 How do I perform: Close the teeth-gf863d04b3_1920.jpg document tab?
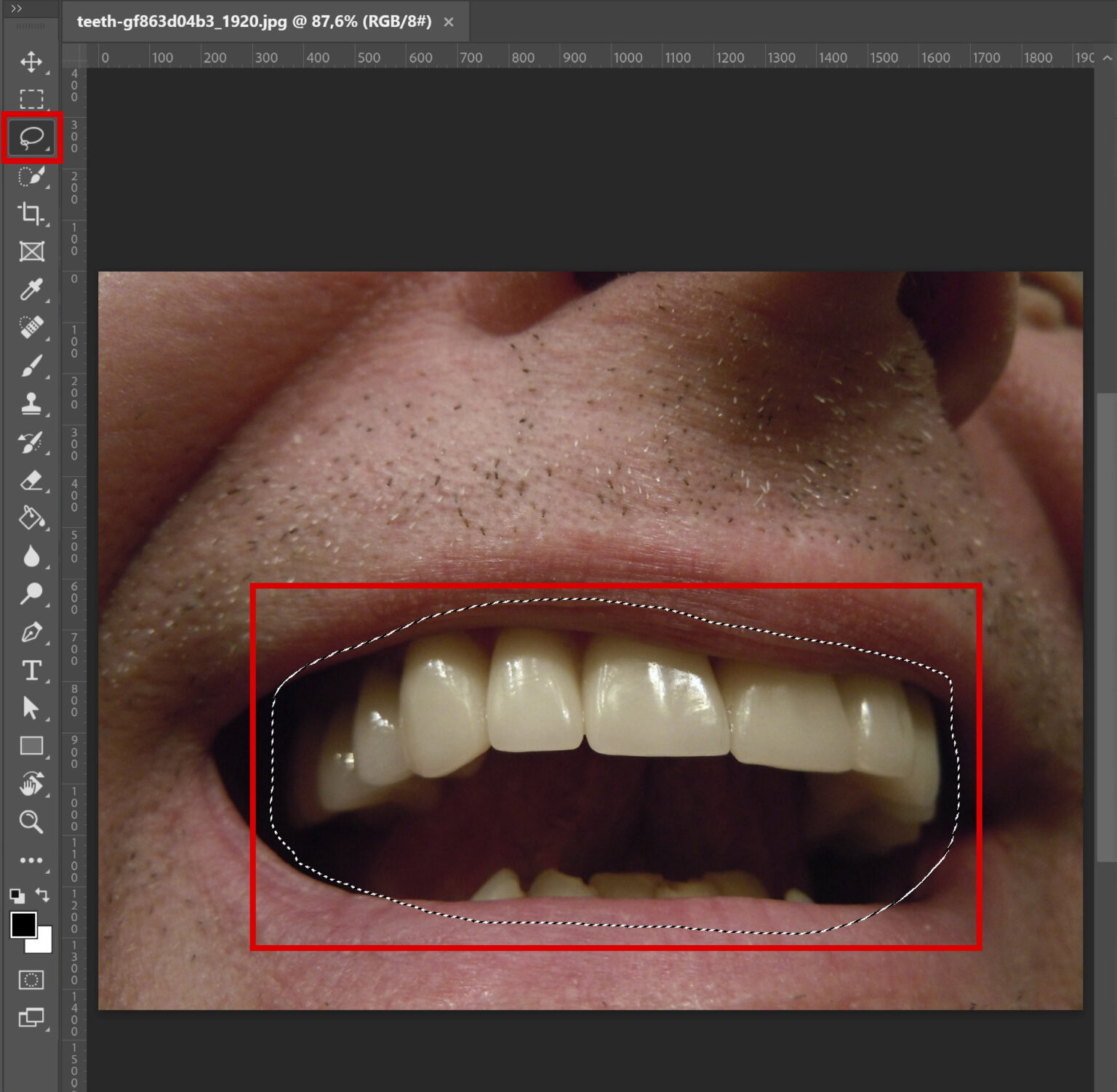[x=449, y=22]
